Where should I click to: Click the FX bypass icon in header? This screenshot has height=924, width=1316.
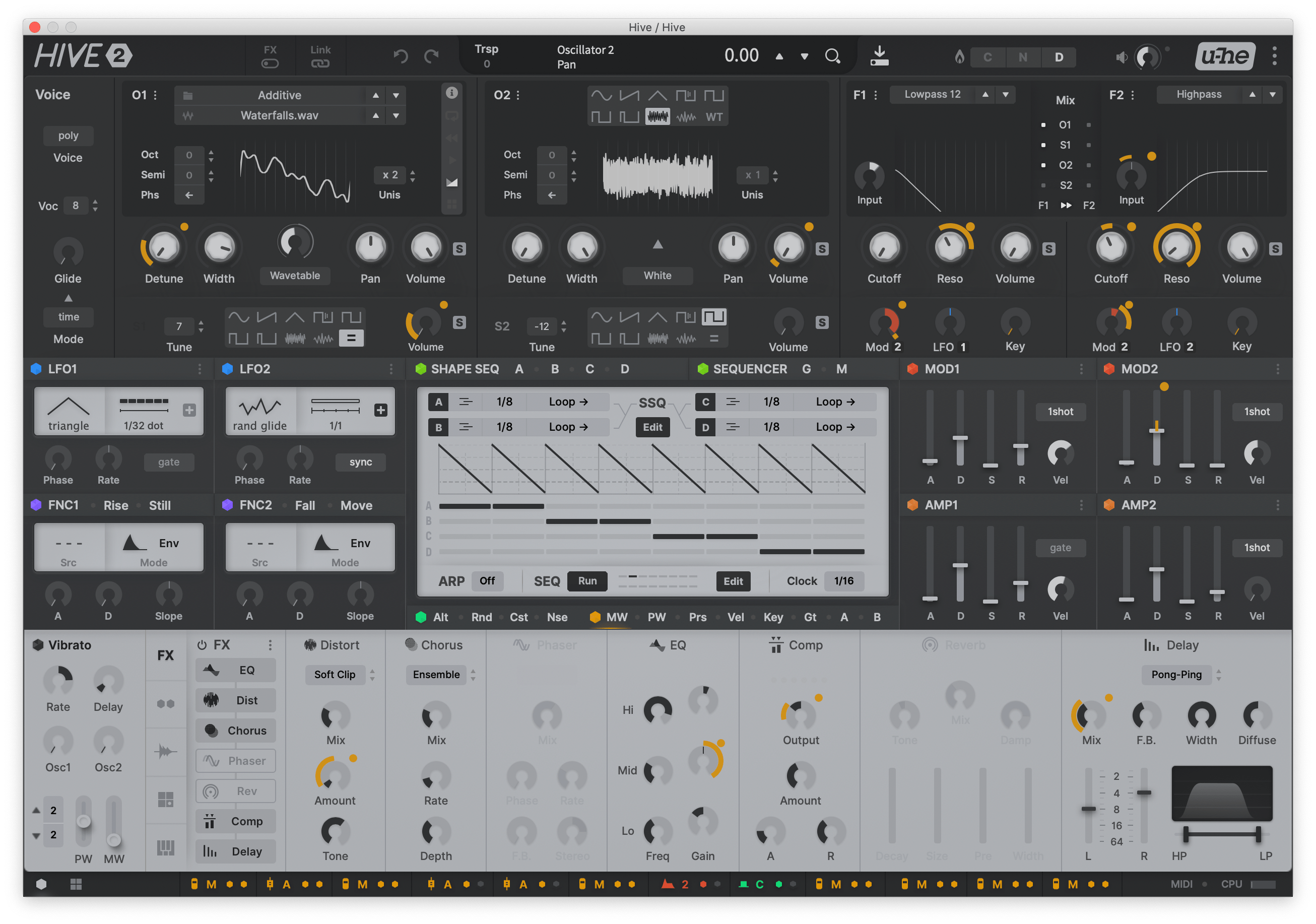270,63
